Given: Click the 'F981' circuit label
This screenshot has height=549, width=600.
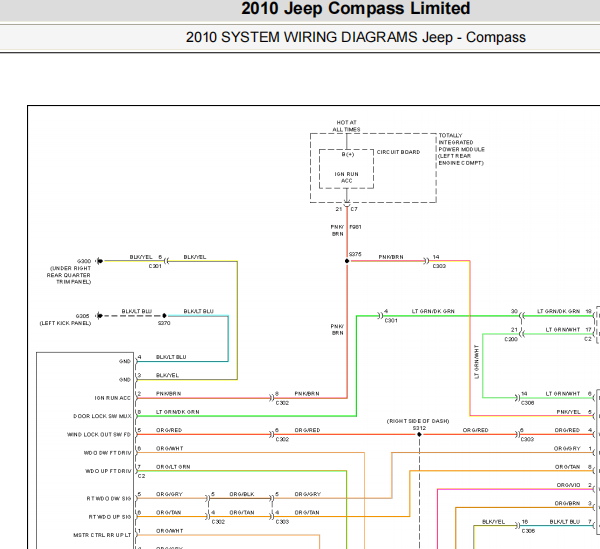Looking at the screenshot, I should pyautogui.click(x=355, y=226).
